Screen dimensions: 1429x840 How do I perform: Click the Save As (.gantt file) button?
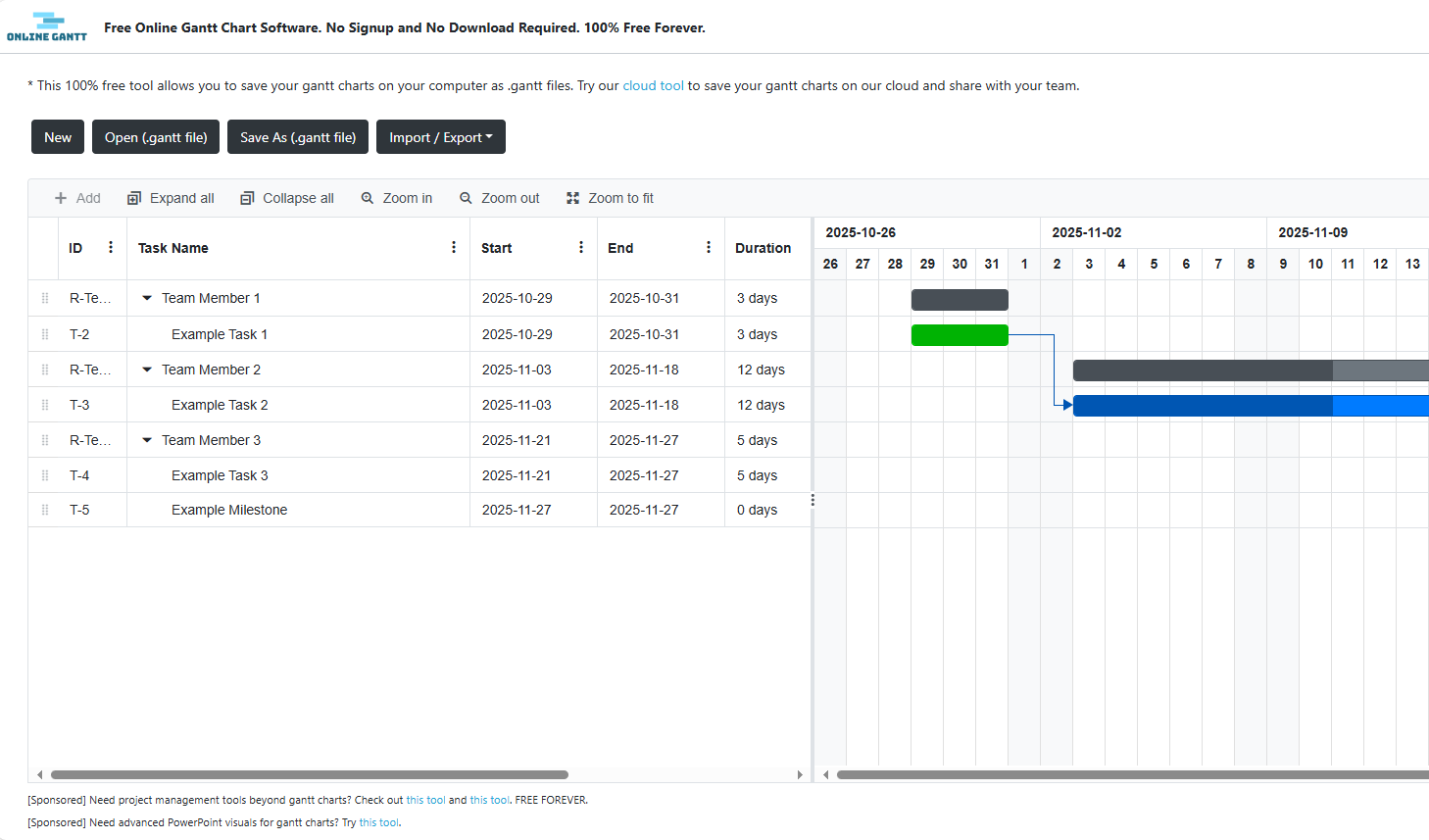(297, 136)
